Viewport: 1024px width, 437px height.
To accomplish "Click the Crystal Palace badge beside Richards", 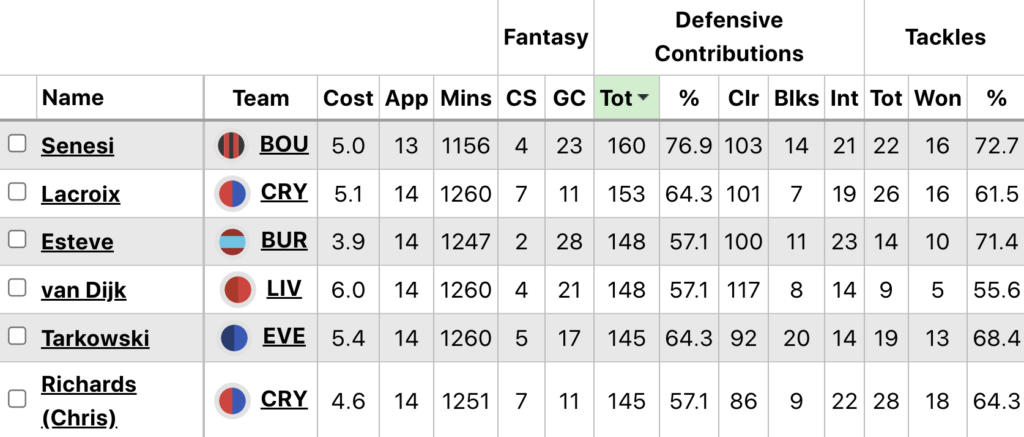I will click(233, 400).
